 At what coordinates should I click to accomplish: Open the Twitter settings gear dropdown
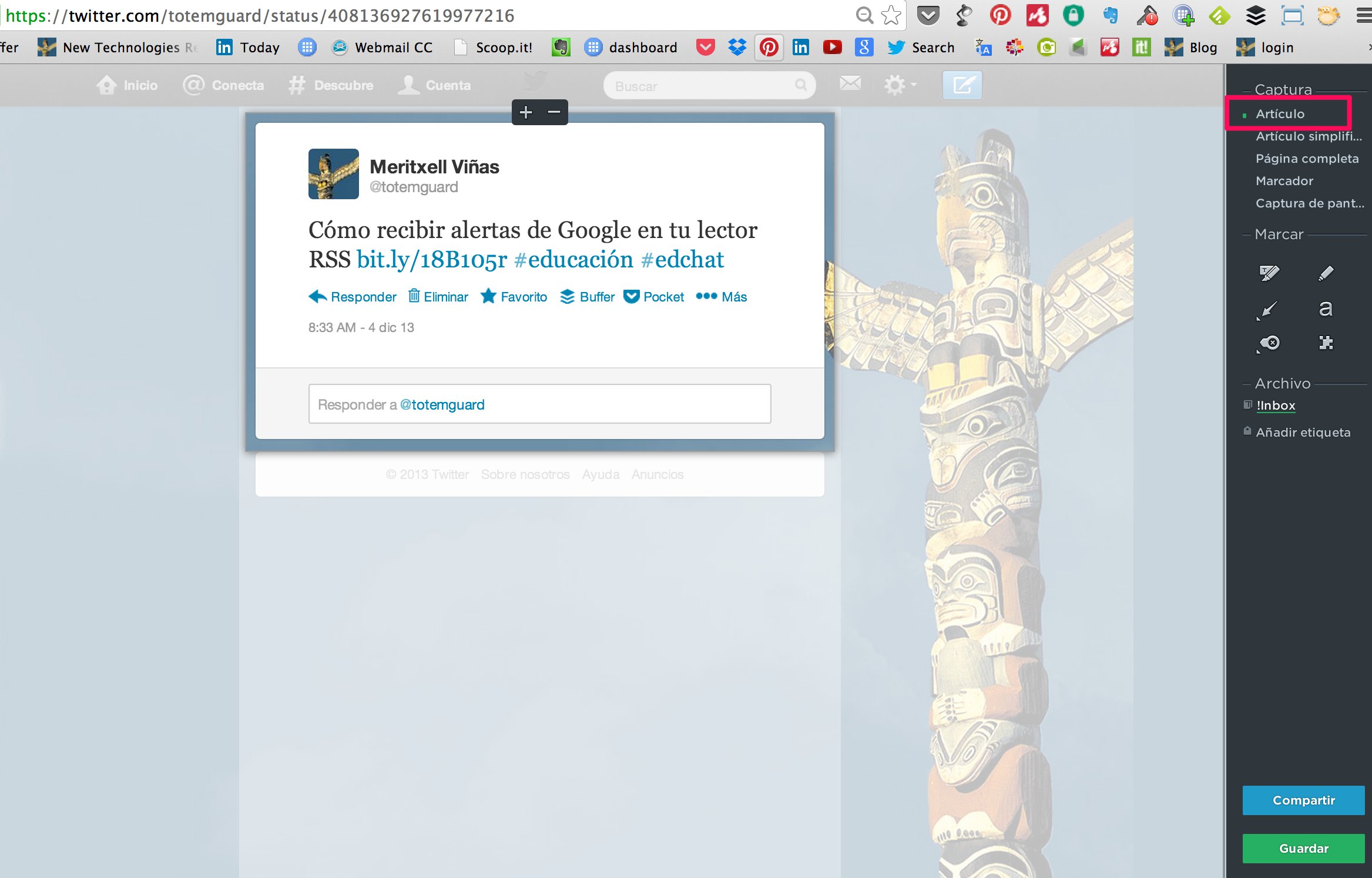(900, 85)
